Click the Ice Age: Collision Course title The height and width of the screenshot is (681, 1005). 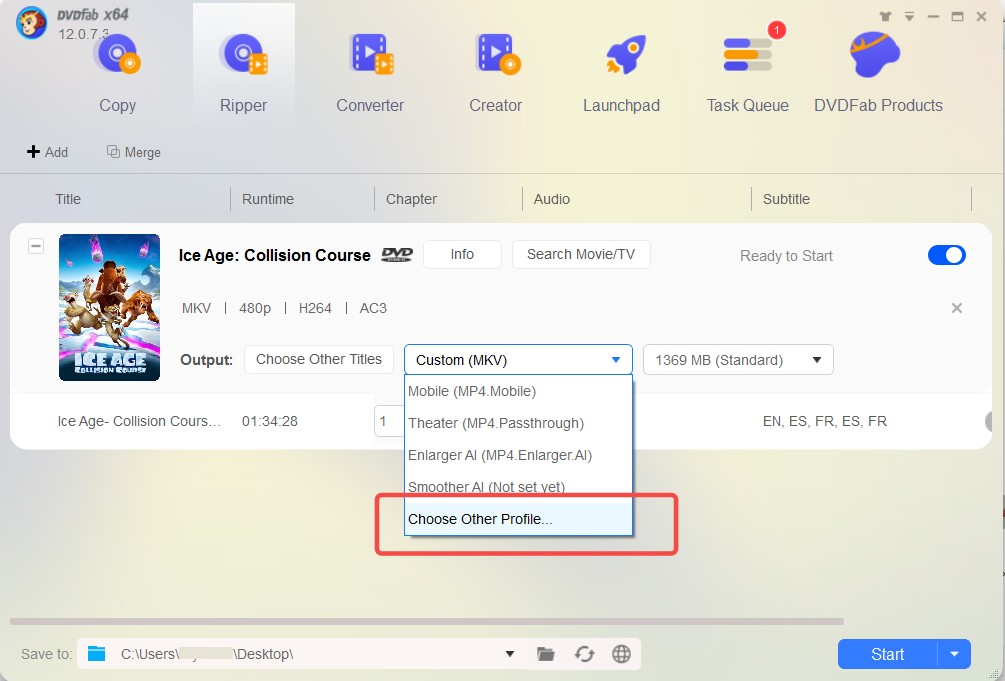tap(274, 255)
